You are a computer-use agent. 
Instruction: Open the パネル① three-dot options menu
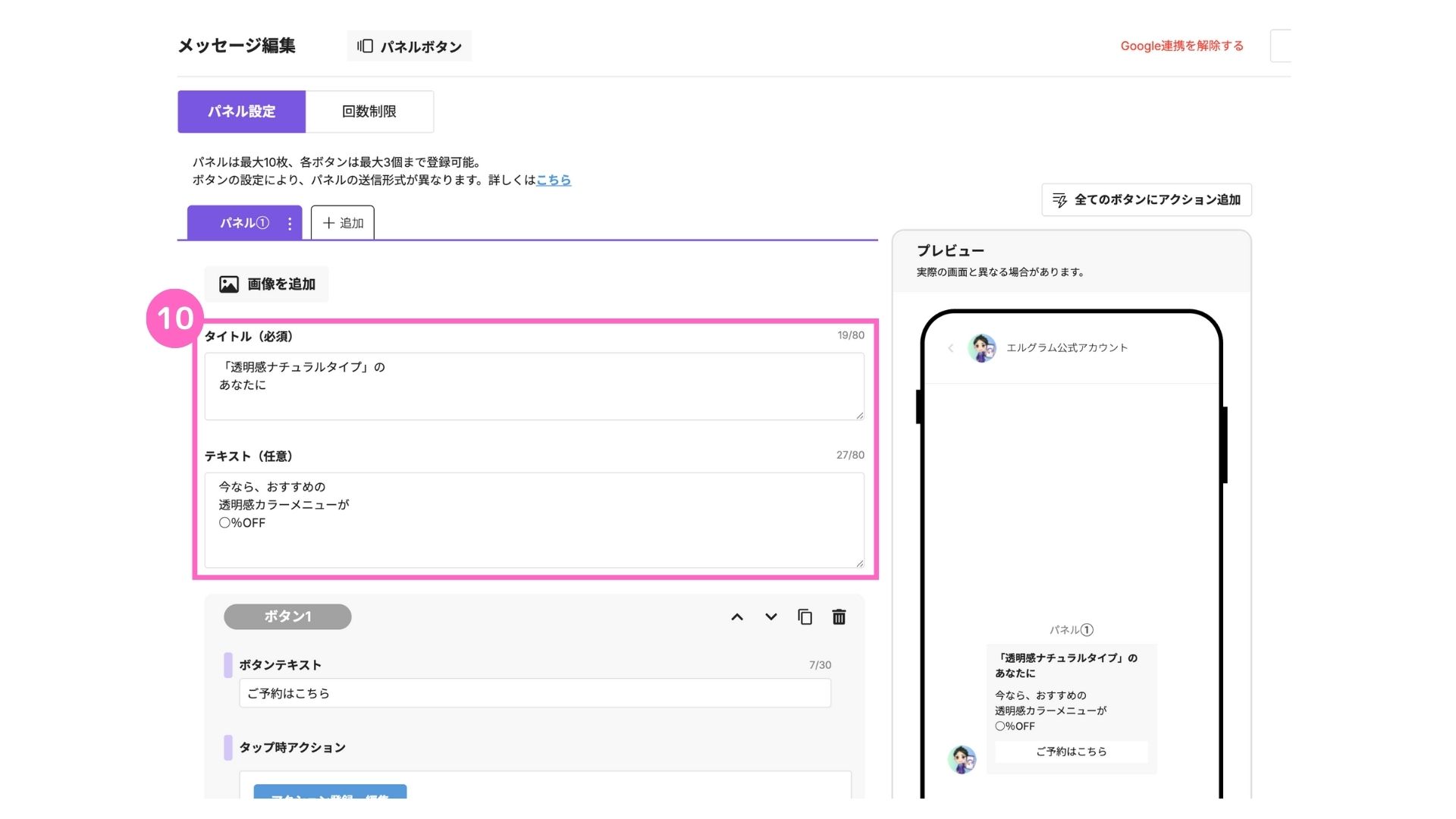(290, 224)
